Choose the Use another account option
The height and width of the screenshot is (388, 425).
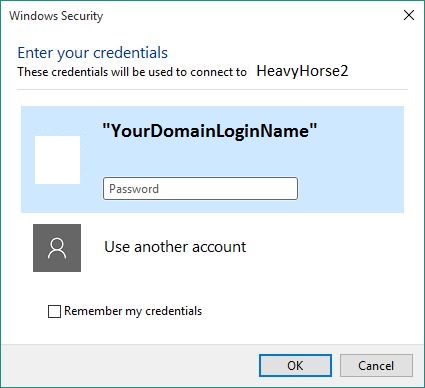pyautogui.click(x=175, y=247)
